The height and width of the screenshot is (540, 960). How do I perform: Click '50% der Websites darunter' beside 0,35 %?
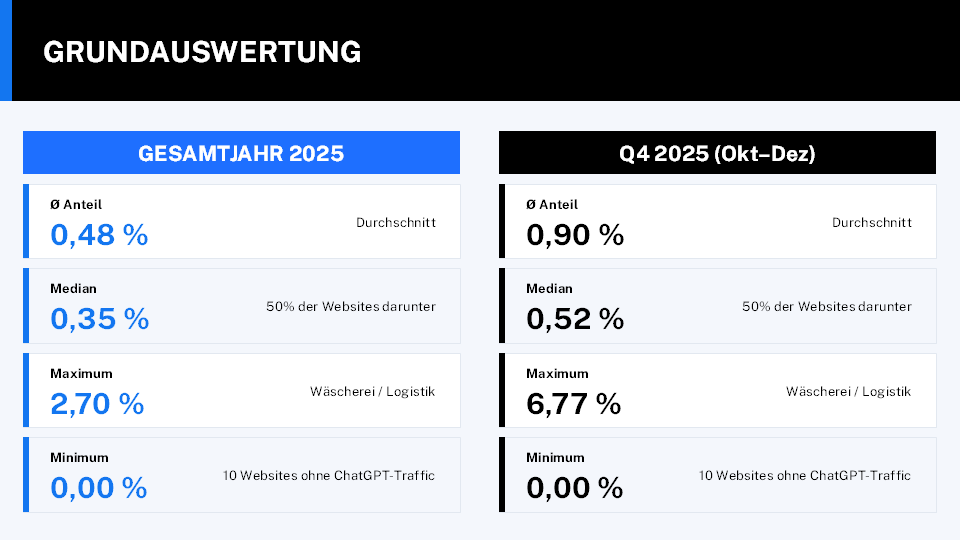click(x=350, y=307)
